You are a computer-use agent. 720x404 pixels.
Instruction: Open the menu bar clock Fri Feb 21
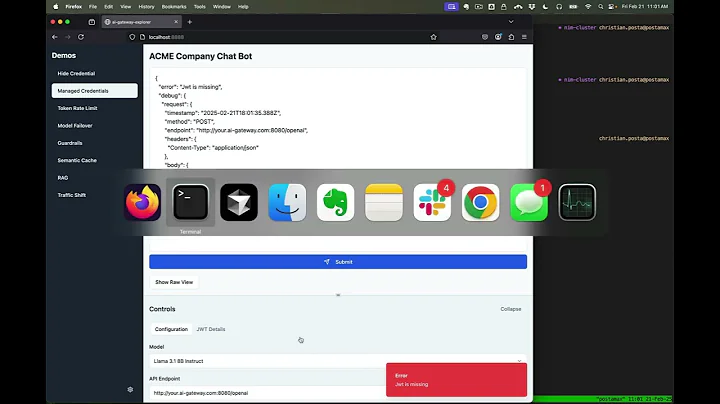coord(645,6)
